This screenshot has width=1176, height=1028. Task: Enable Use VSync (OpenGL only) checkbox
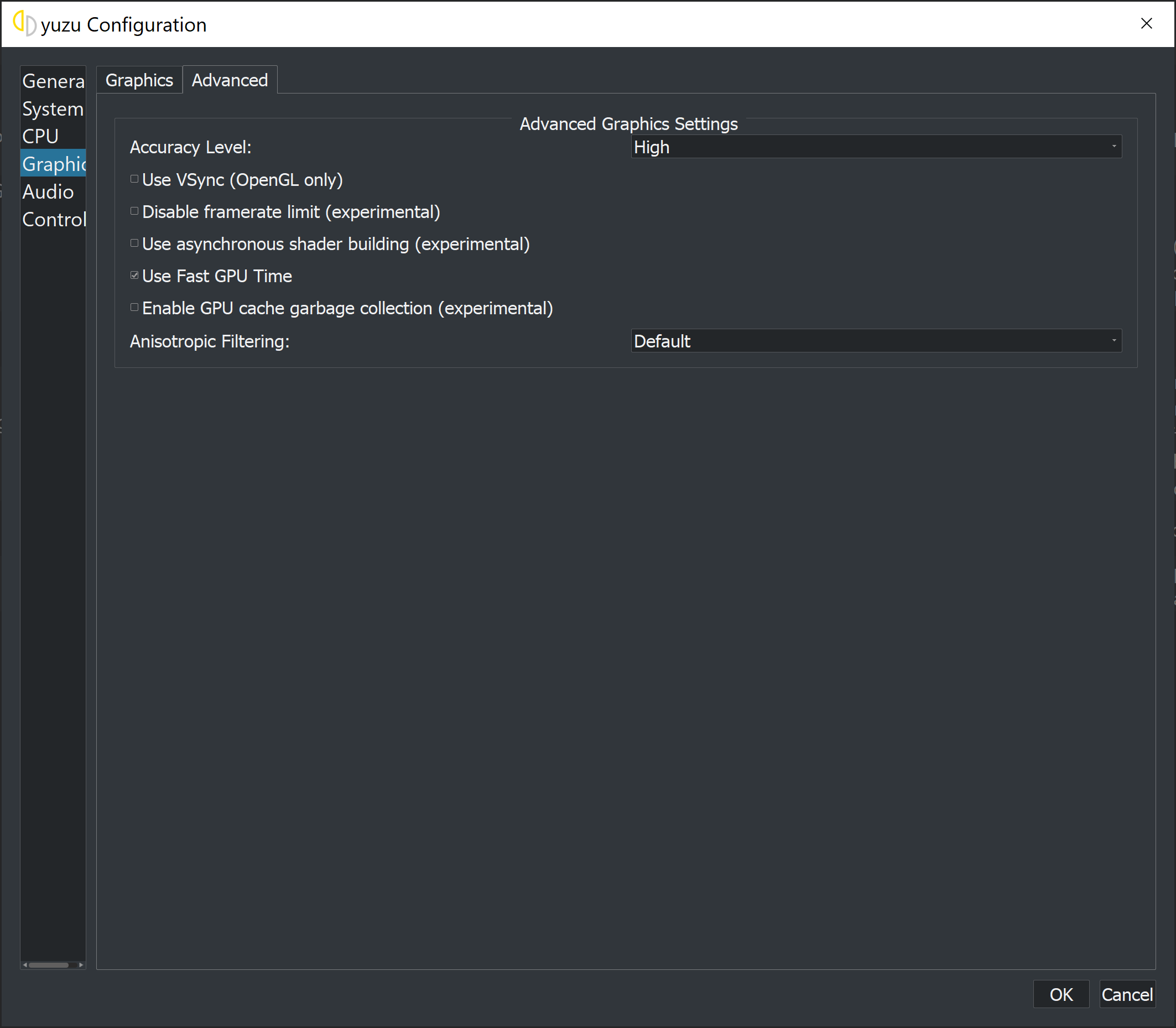[x=134, y=180]
